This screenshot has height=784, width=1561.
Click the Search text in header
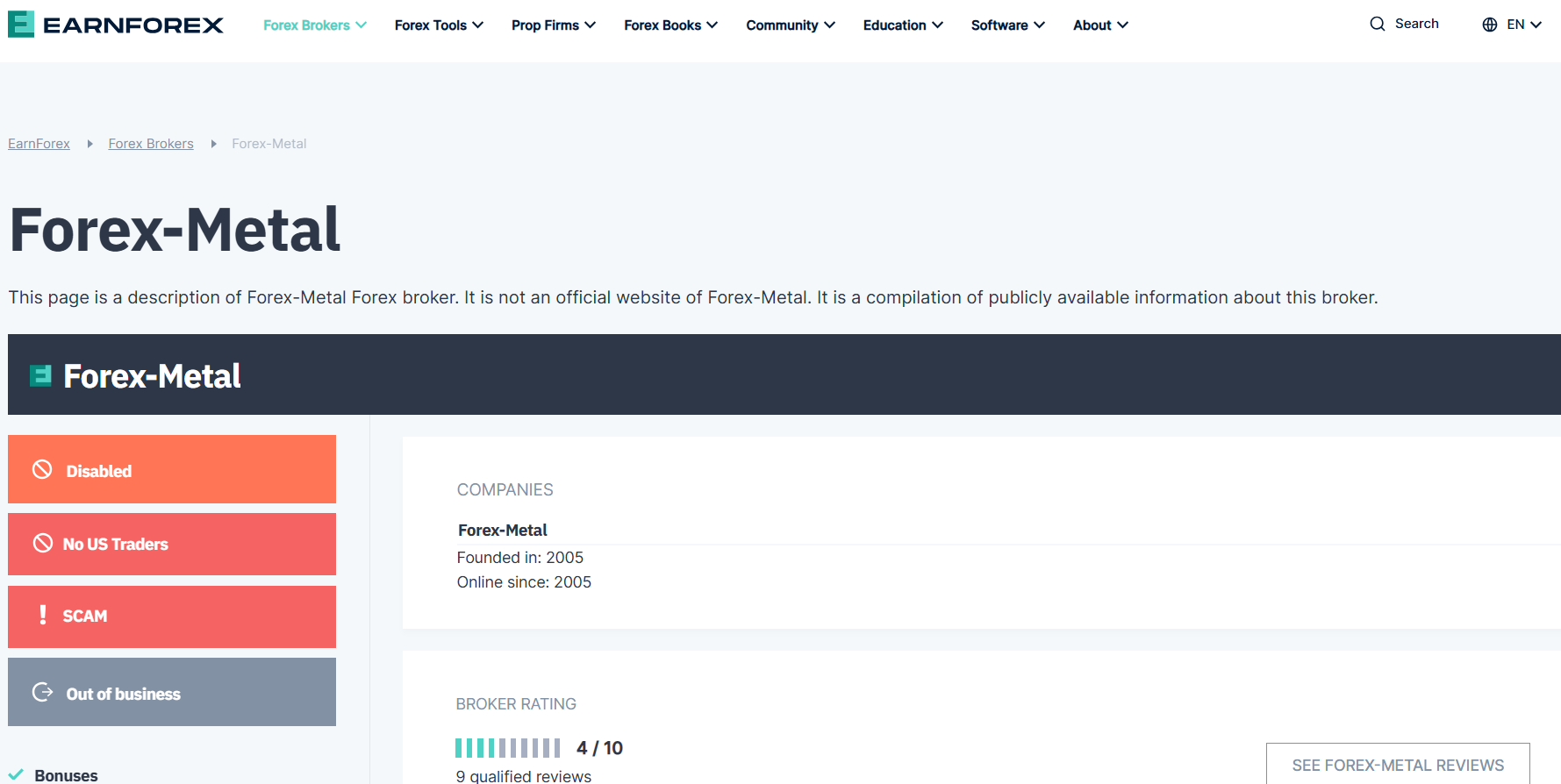[x=1417, y=24]
